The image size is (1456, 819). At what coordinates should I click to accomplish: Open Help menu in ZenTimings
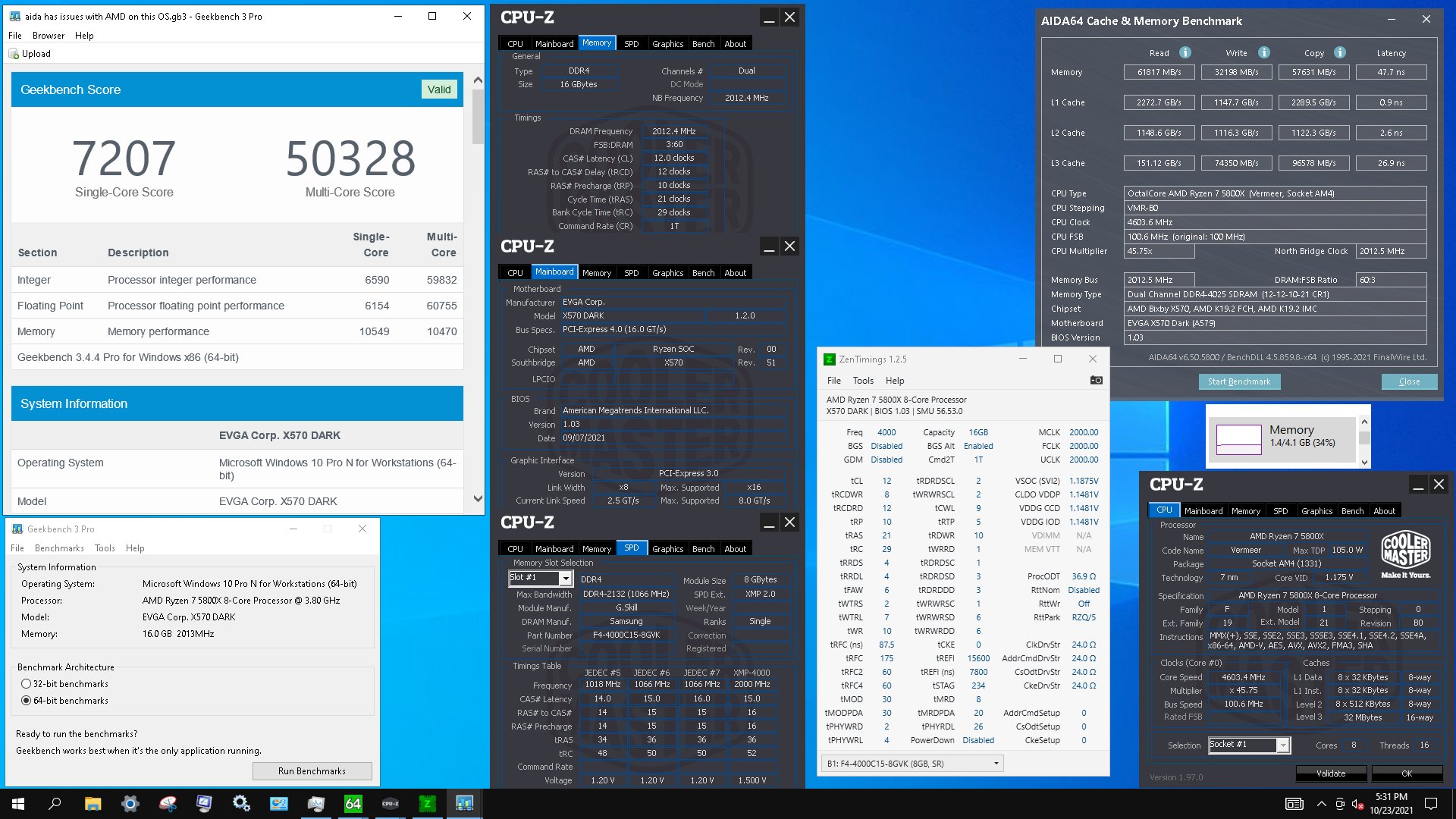pyautogui.click(x=895, y=381)
